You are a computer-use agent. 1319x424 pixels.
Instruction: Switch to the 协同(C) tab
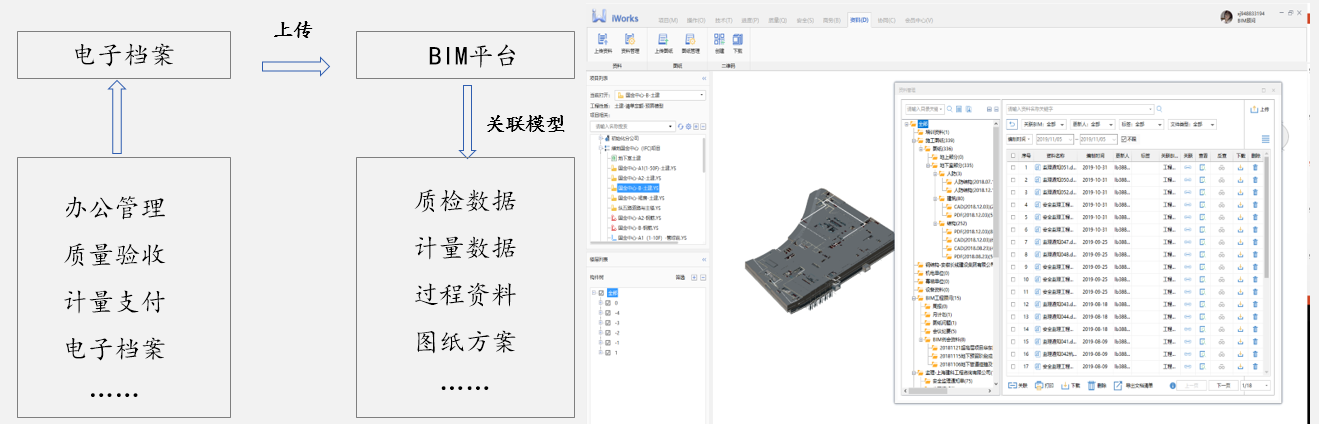(x=885, y=18)
